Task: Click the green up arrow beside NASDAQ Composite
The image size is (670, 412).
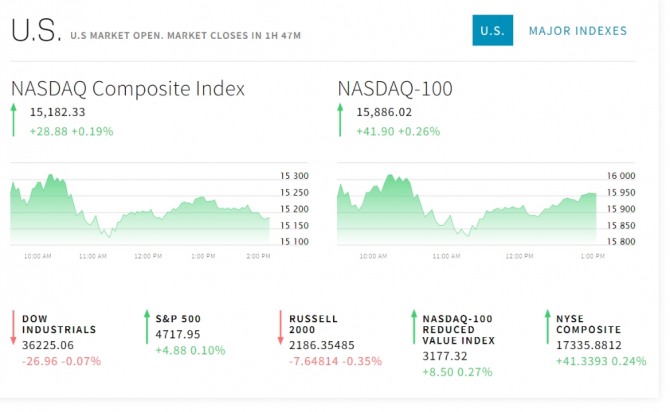Action: pos(15,121)
